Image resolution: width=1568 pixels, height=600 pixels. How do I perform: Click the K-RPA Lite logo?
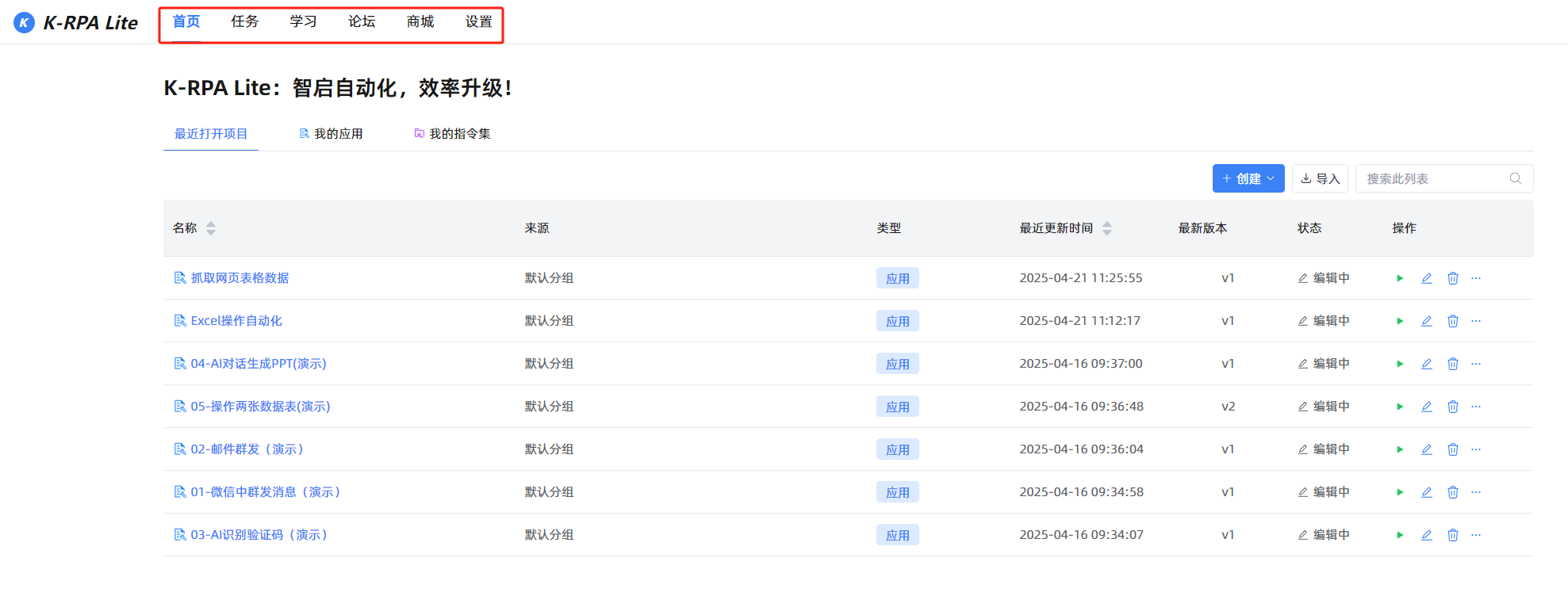76,23
